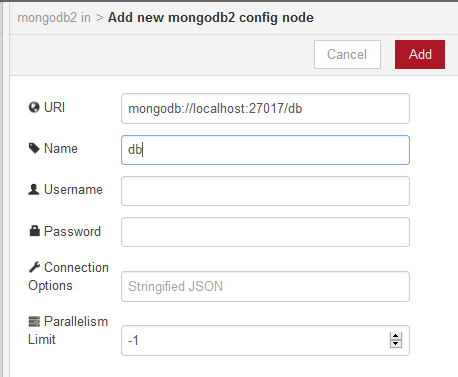Click into the Name field containing db
This screenshot has height=377, width=458.
(x=265, y=150)
